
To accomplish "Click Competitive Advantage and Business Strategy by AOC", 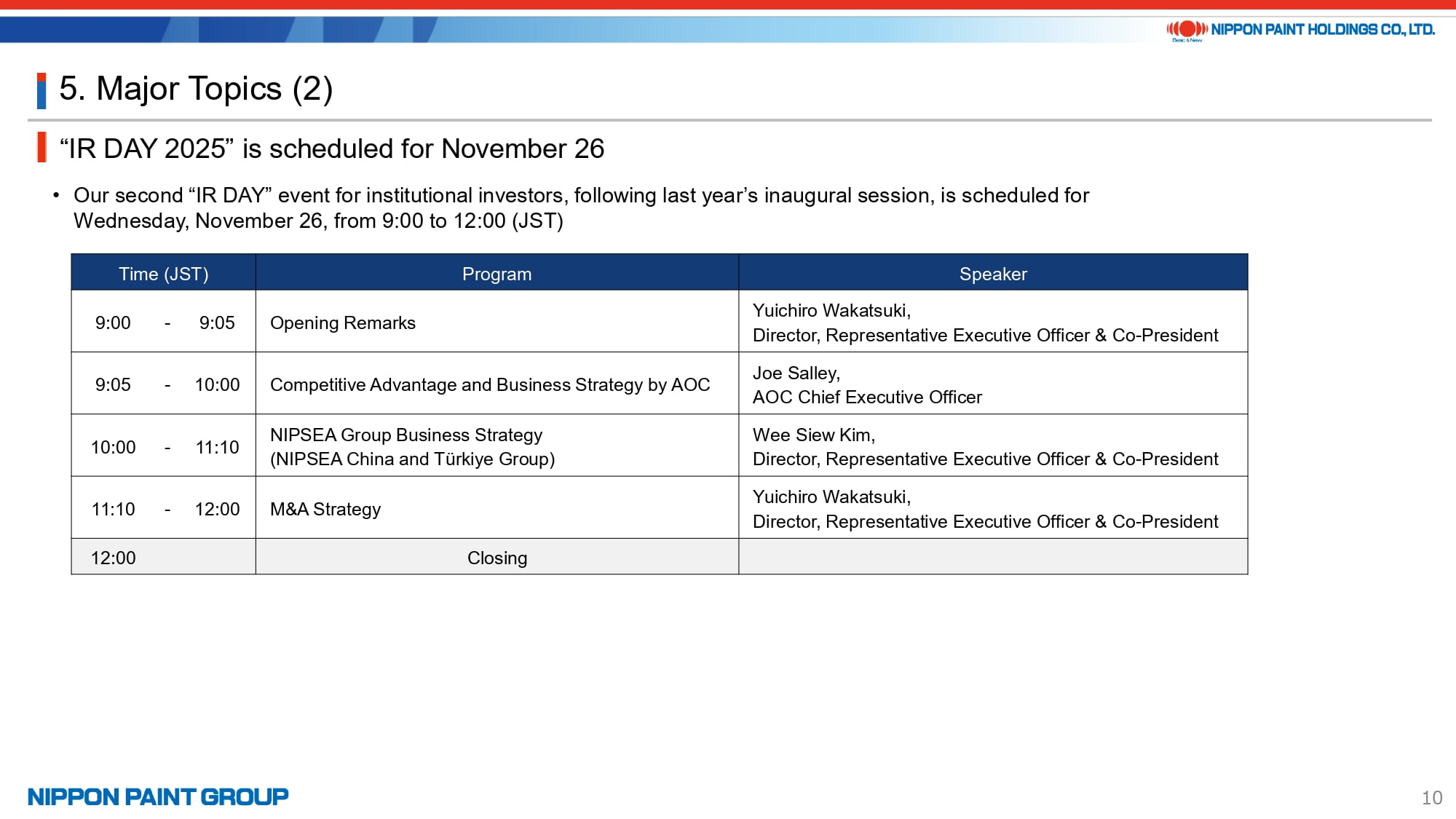I will point(489,384).
